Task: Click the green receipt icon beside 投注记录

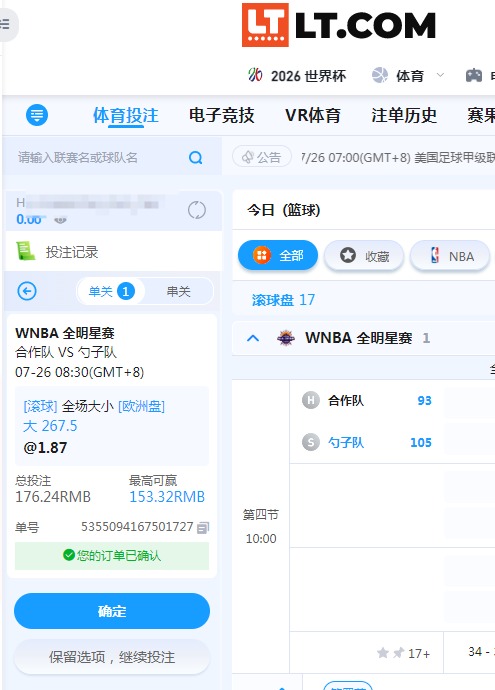Action: pos(26,251)
